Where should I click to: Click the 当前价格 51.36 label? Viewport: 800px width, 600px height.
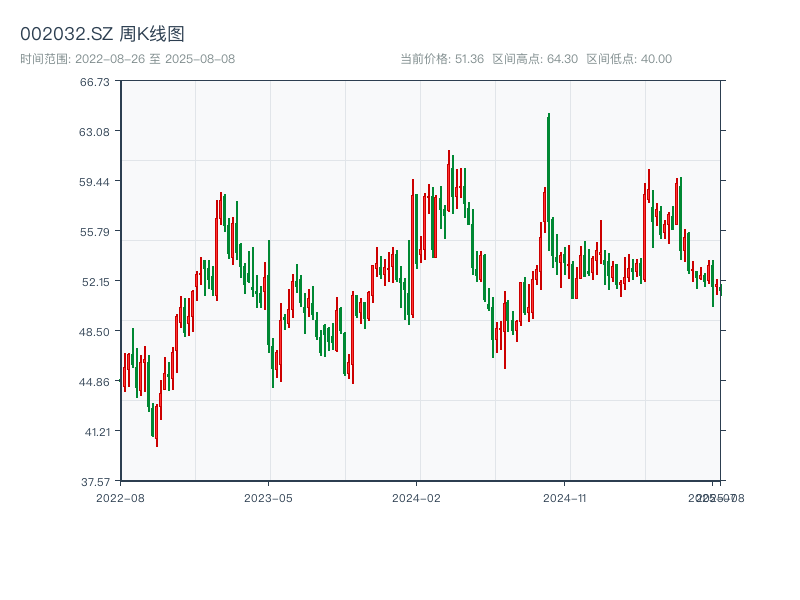tap(441, 59)
